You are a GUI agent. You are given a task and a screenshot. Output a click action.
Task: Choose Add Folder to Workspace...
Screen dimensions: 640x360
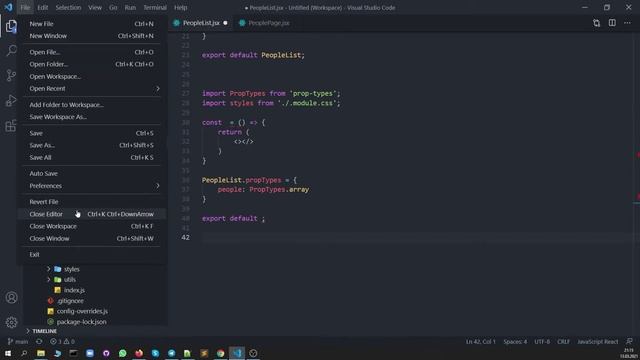(x=91, y=105)
